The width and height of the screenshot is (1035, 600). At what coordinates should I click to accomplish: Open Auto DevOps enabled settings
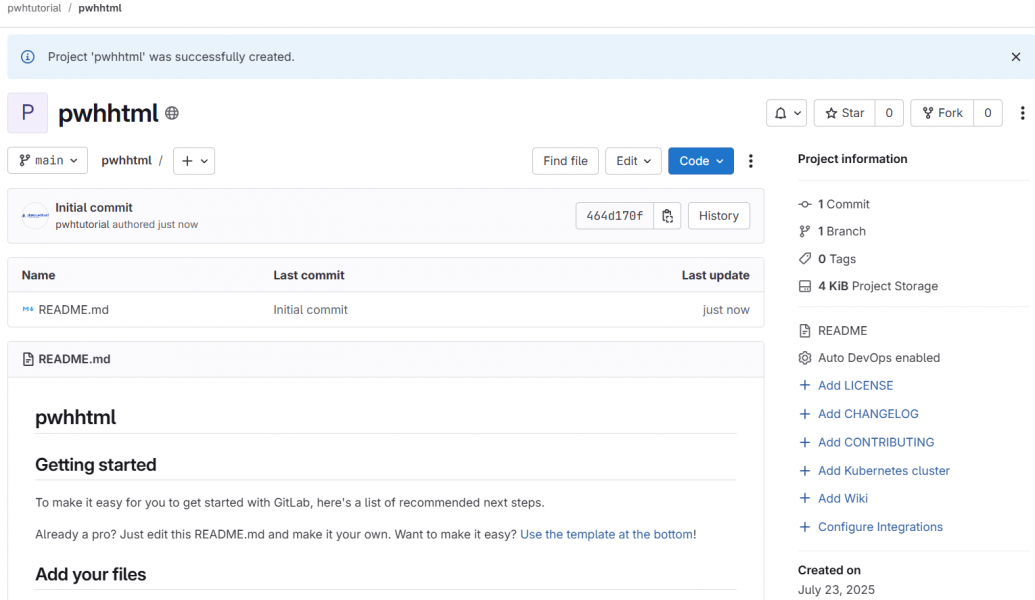[879, 358]
